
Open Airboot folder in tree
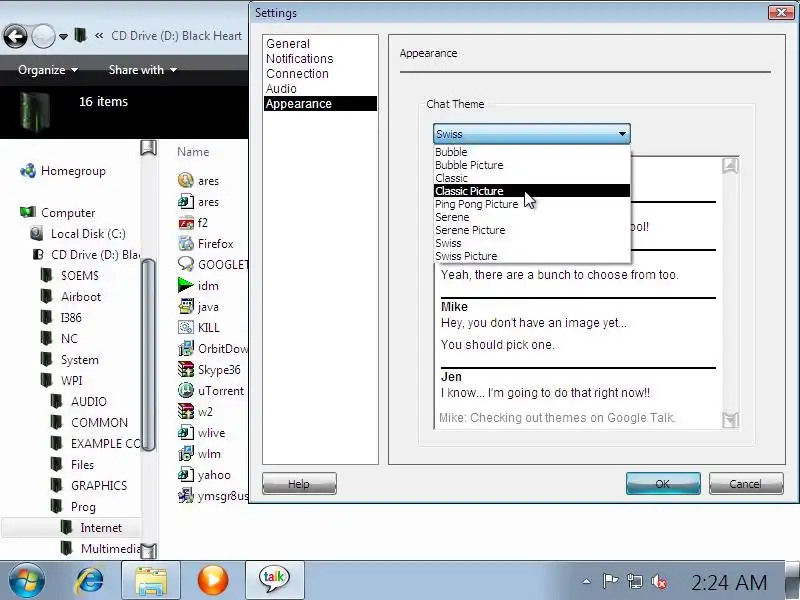pyautogui.click(x=81, y=296)
